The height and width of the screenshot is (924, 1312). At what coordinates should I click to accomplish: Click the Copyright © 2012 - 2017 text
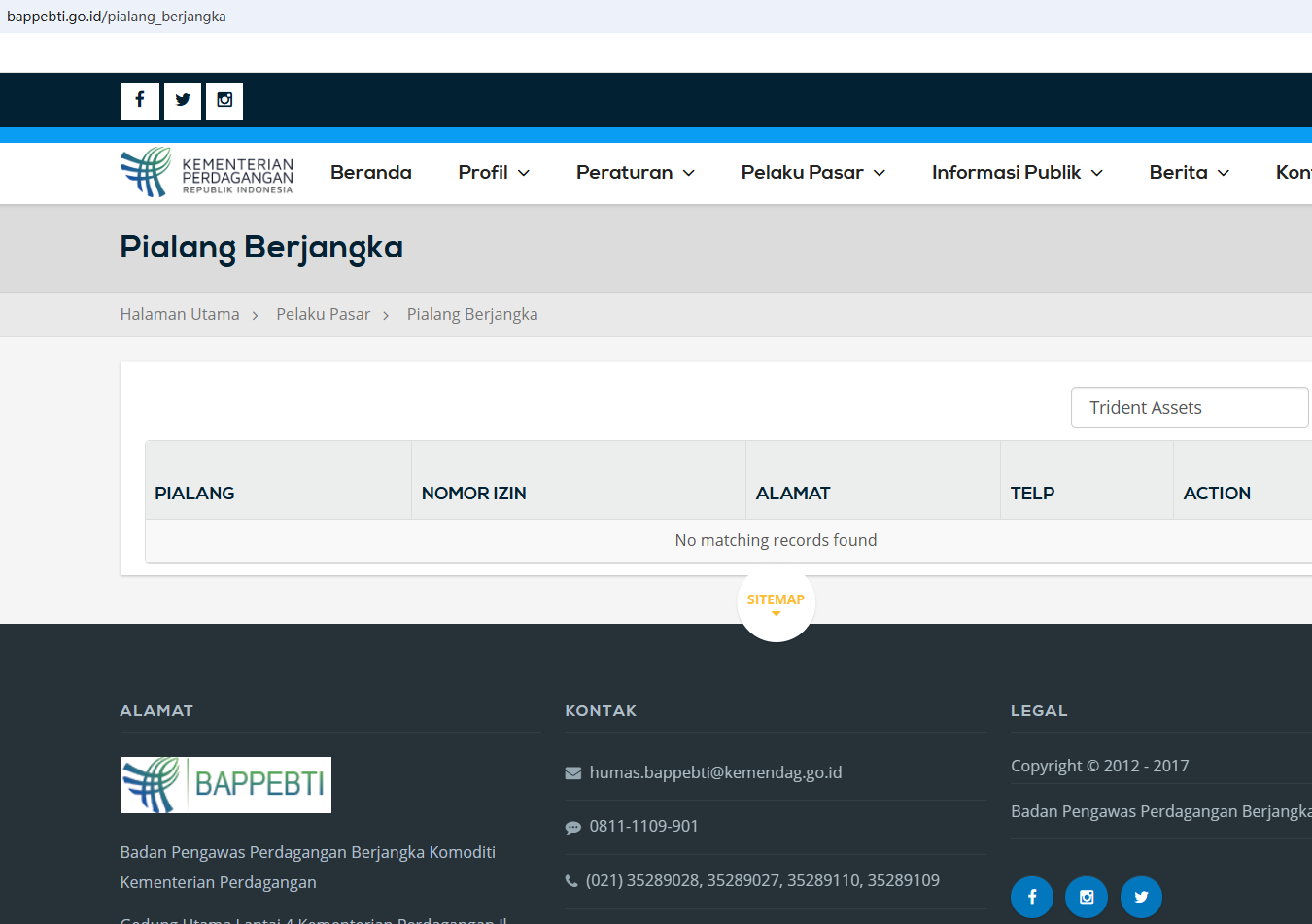click(1100, 766)
